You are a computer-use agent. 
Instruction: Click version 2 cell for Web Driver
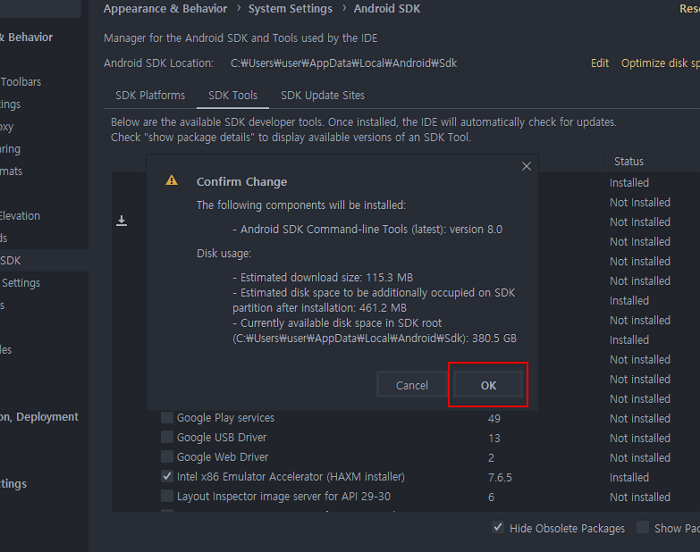pos(491,458)
